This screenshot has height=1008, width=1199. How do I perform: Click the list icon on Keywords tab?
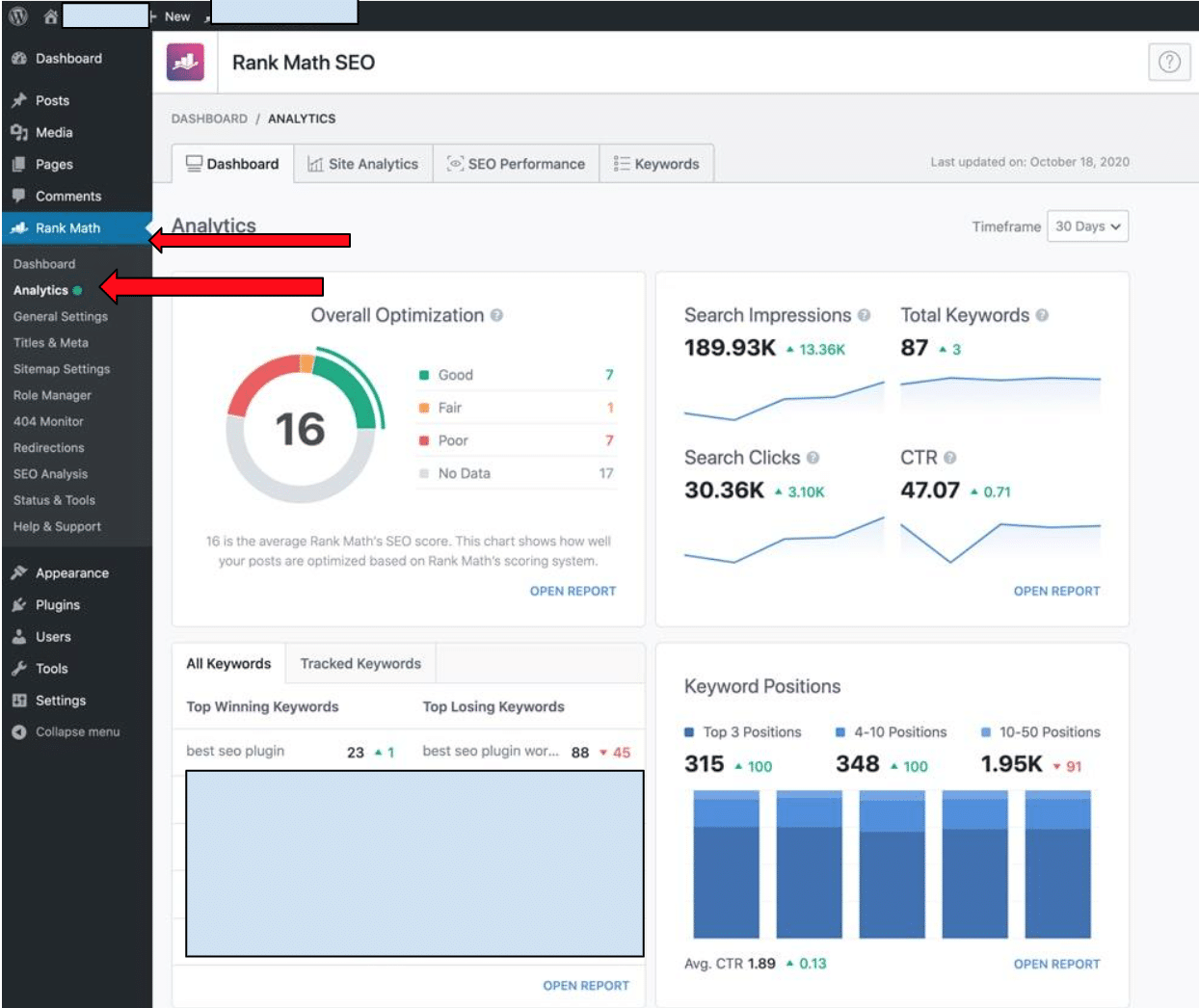(x=622, y=164)
